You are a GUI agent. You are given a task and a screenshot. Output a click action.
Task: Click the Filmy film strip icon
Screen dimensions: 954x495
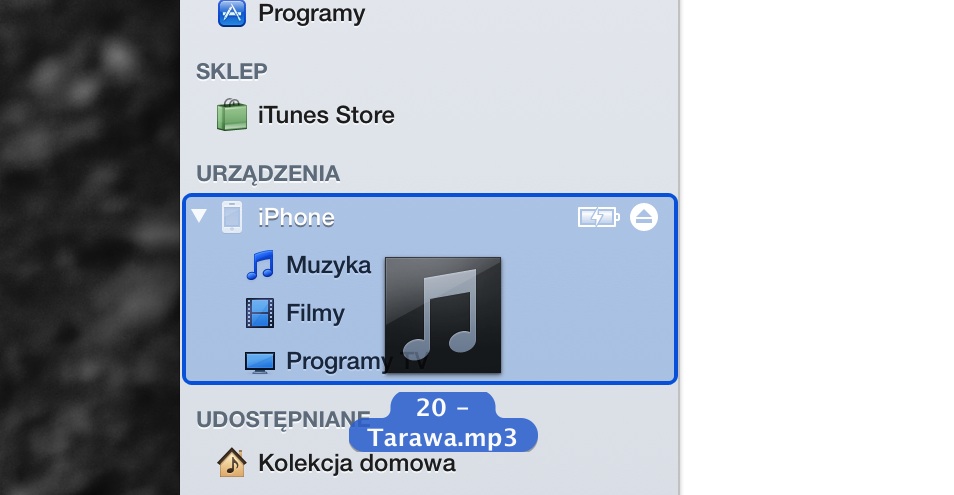(x=260, y=313)
